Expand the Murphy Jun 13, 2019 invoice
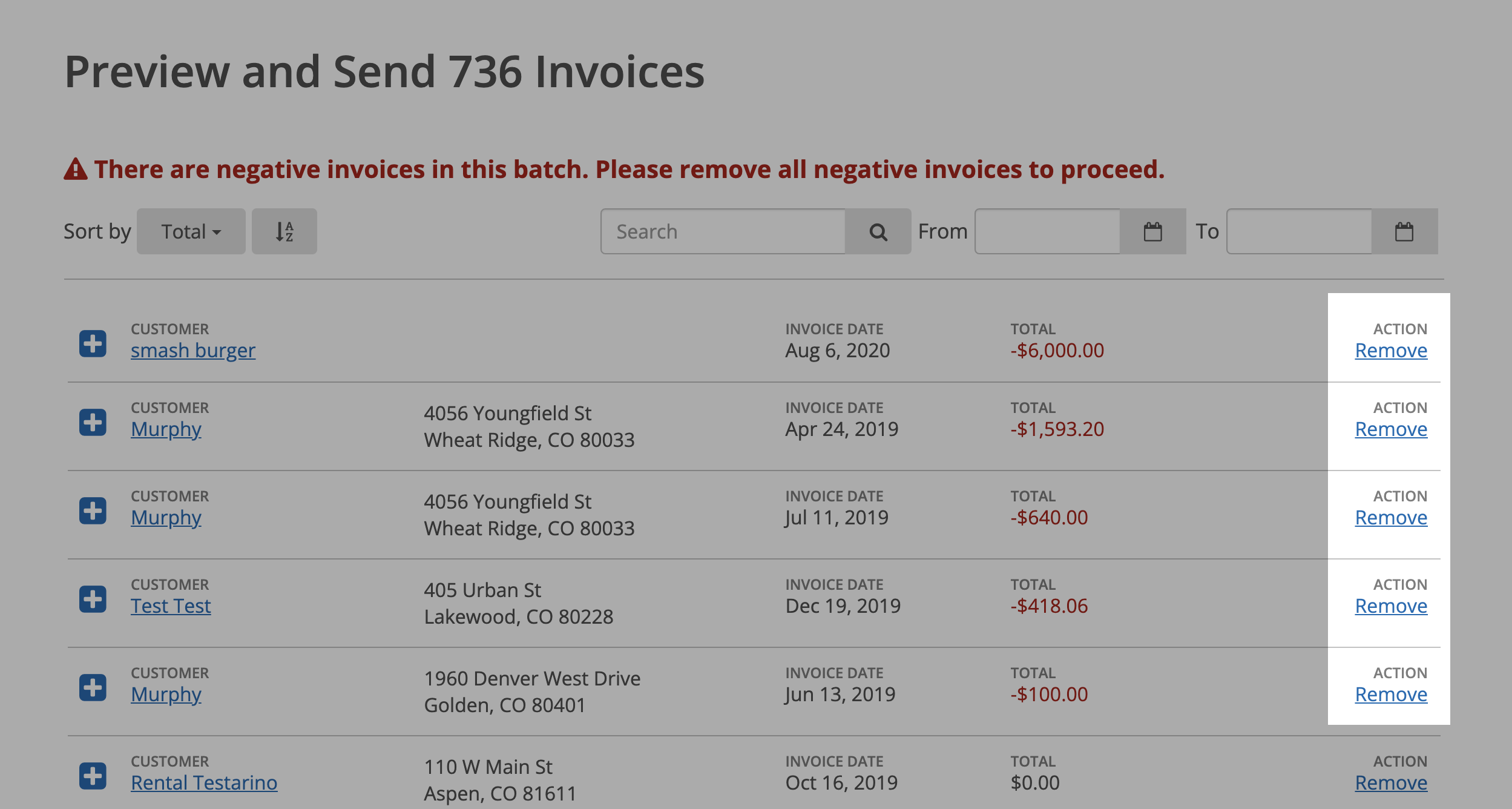Viewport: 1512px width, 809px height. click(x=93, y=687)
